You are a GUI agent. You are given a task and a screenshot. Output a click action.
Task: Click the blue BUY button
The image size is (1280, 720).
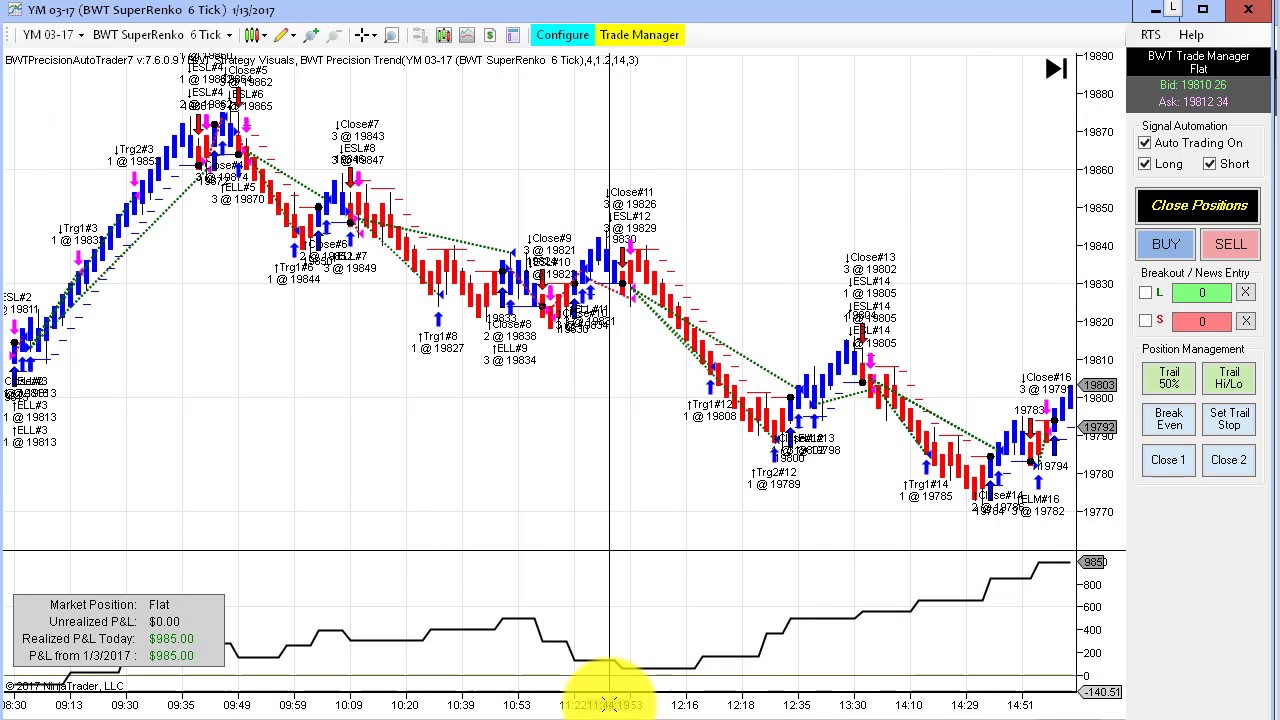pos(1166,245)
